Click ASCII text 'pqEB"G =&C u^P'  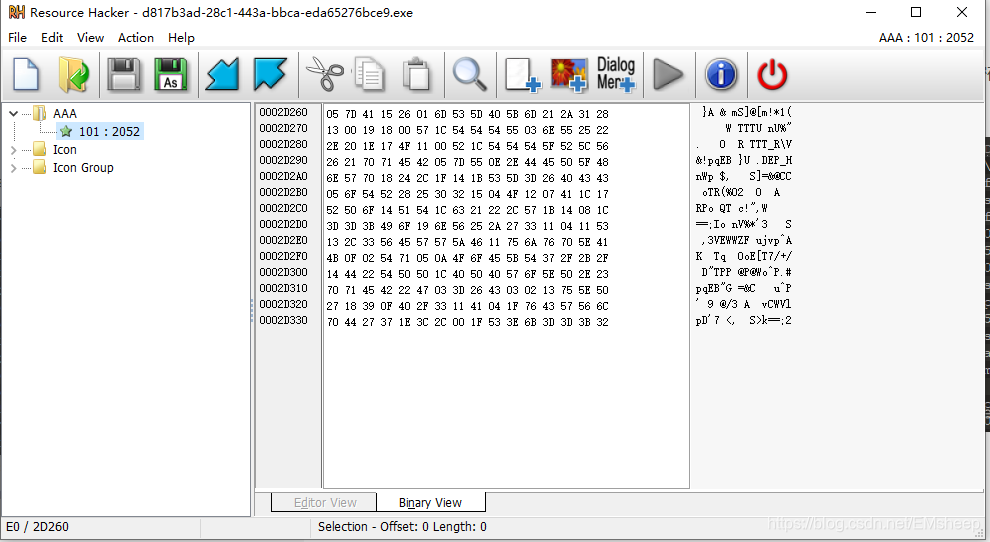pyautogui.click(x=744, y=289)
